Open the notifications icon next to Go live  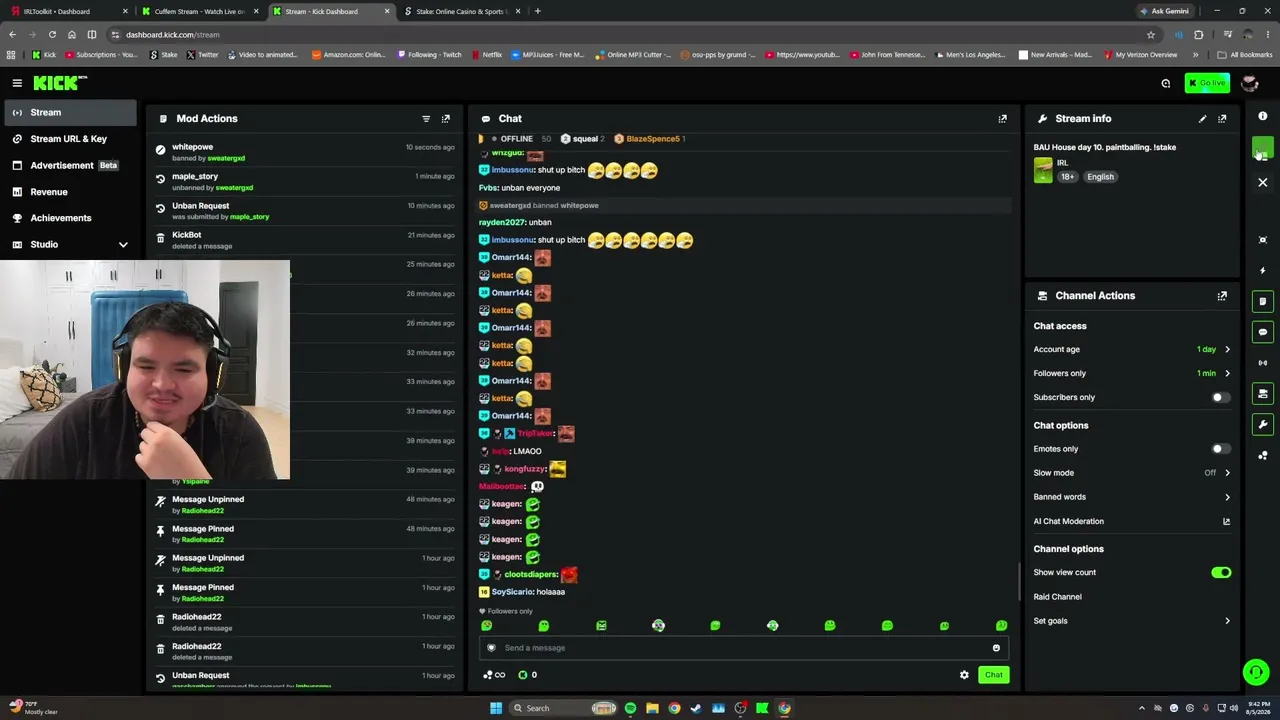[x=1166, y=83]
